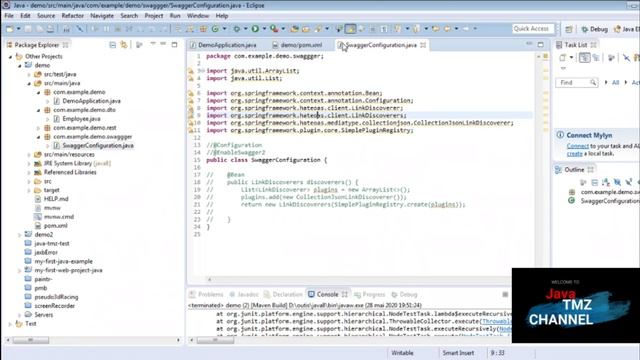Run the application with green Run icon
Viewport: 640px width, 360px height.
[x=255, y=29]
